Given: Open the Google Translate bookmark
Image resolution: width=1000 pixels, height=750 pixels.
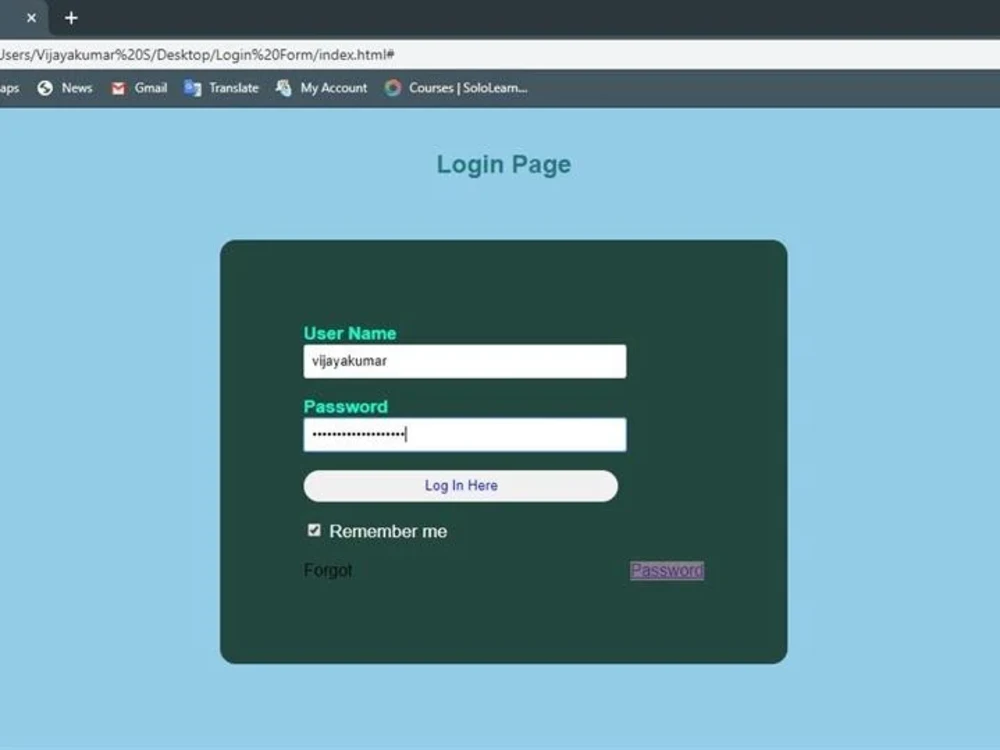Looking at the screenshot, I should [221, 88].
